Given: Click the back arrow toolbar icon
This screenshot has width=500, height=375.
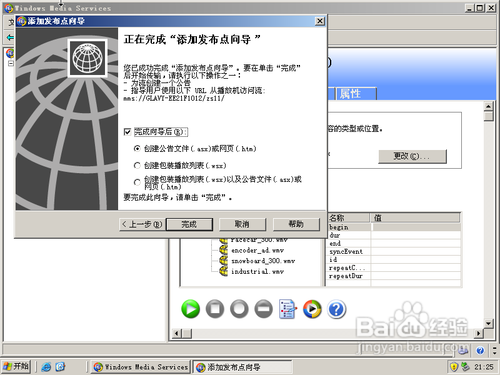Looking at the screenshot, I should (x=10, y=37).
